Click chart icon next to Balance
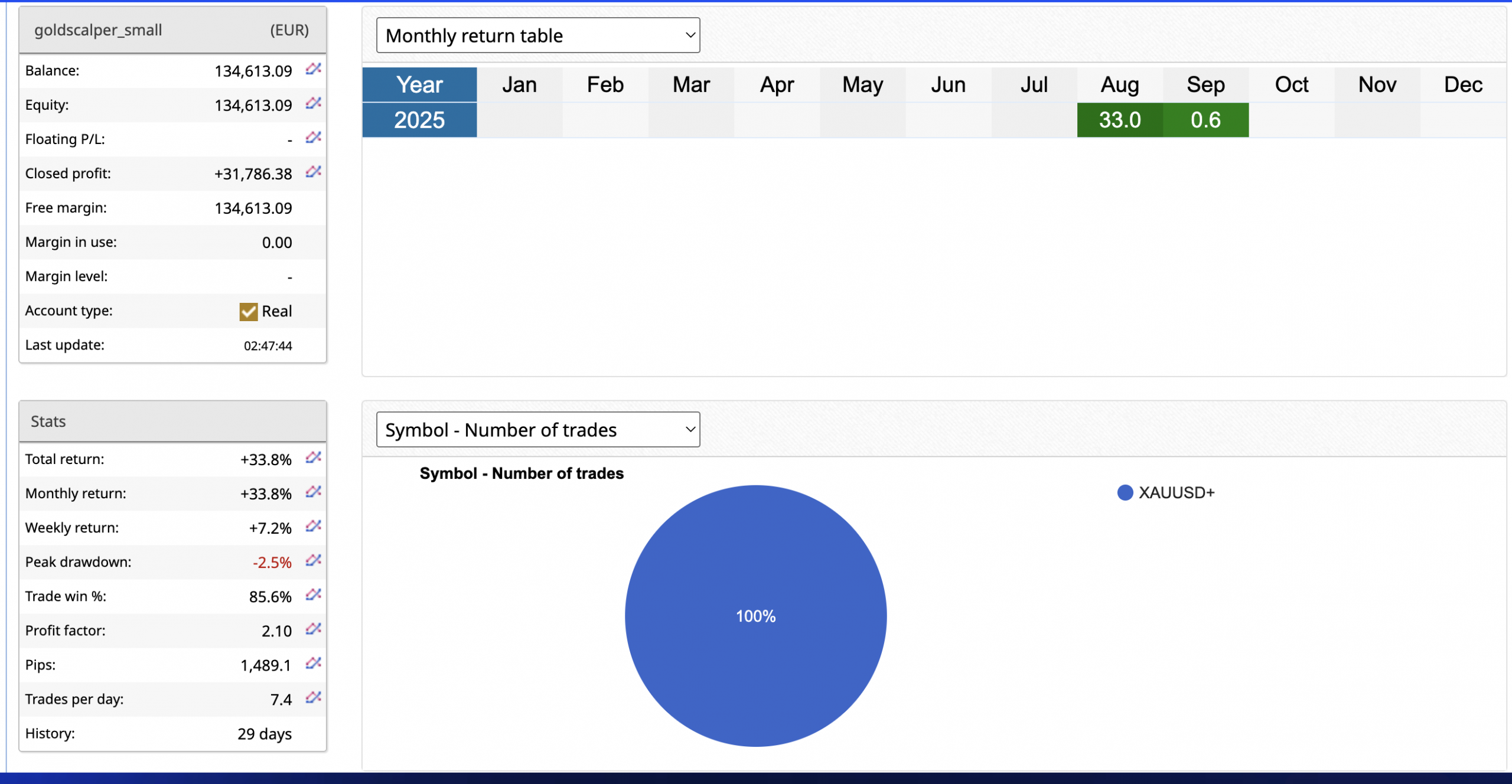Viewport: 1512px width, 784px height. click(313, 69)
